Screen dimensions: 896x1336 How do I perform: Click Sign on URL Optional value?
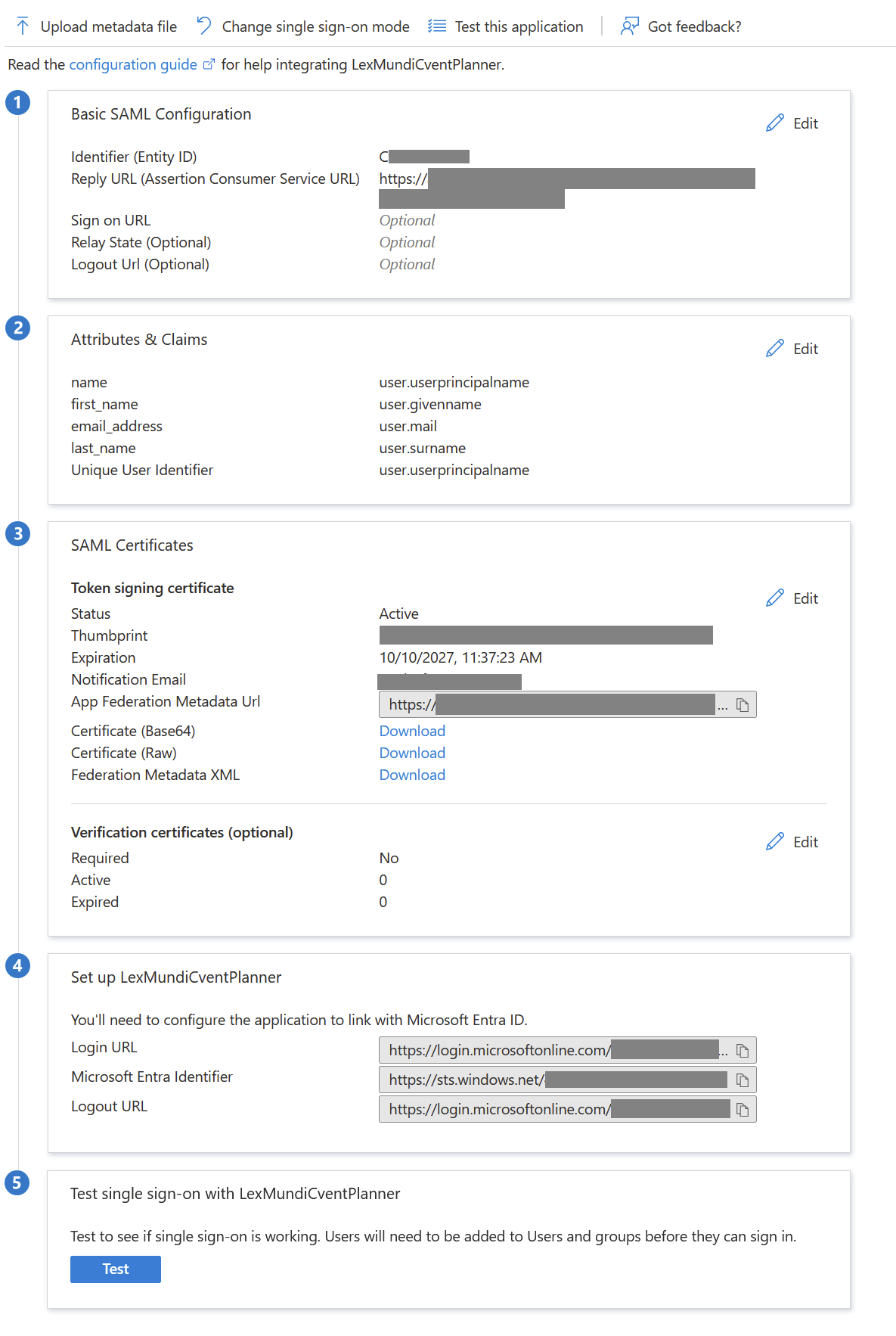click(x=408, y=220)
